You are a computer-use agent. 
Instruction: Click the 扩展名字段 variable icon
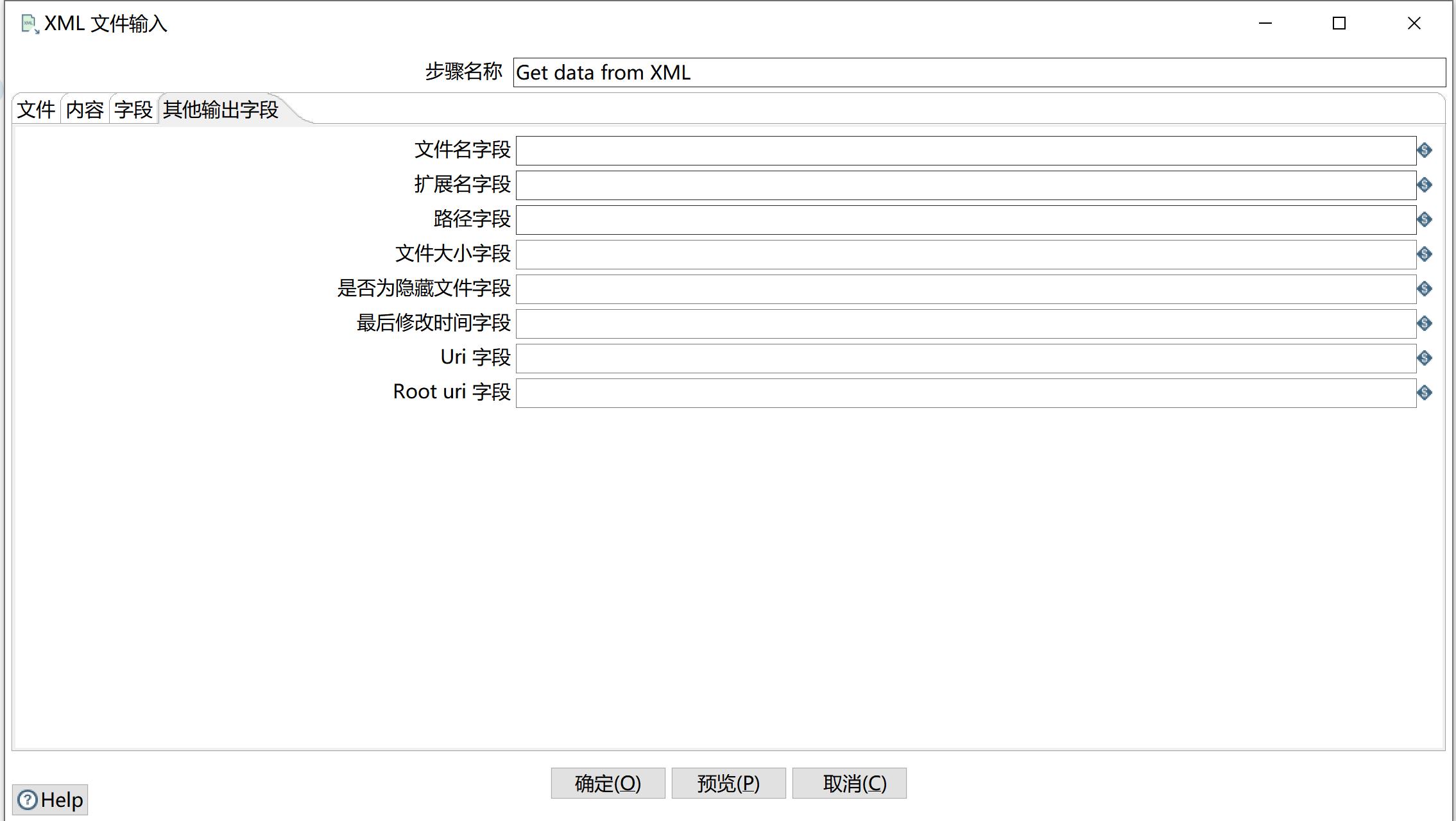pyautogui.click(x=1424, y=184)
